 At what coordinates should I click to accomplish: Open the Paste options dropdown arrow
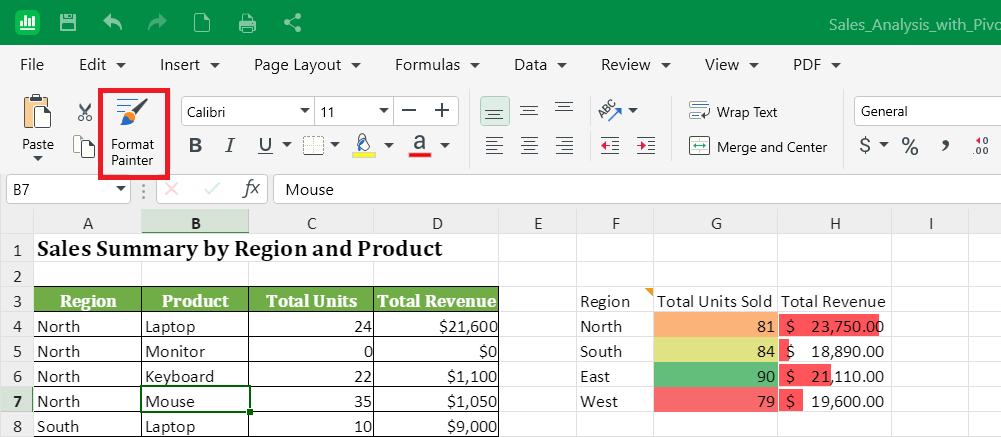[x=38, y=159]
